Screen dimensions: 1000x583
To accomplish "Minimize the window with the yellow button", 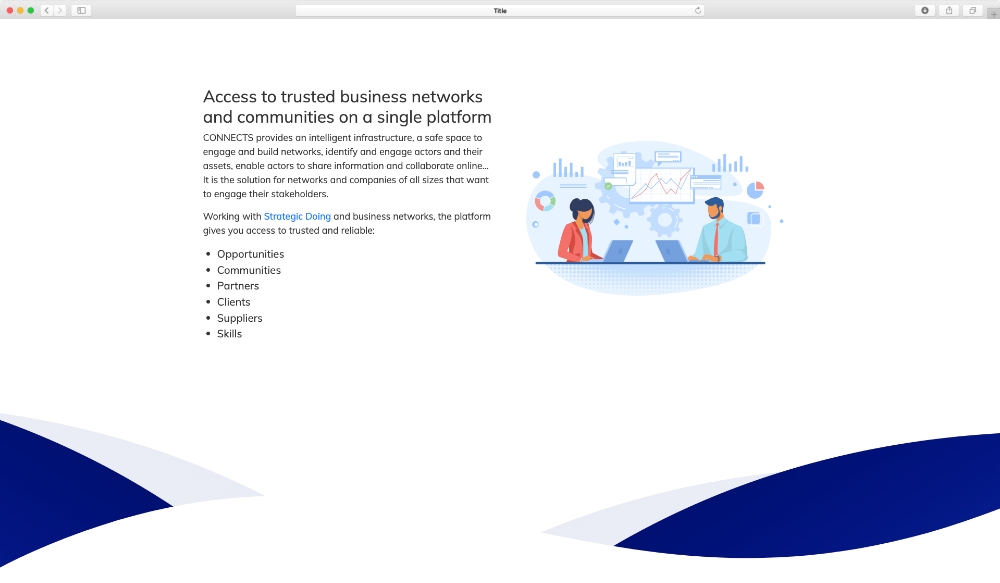I will tap(20, 10).
